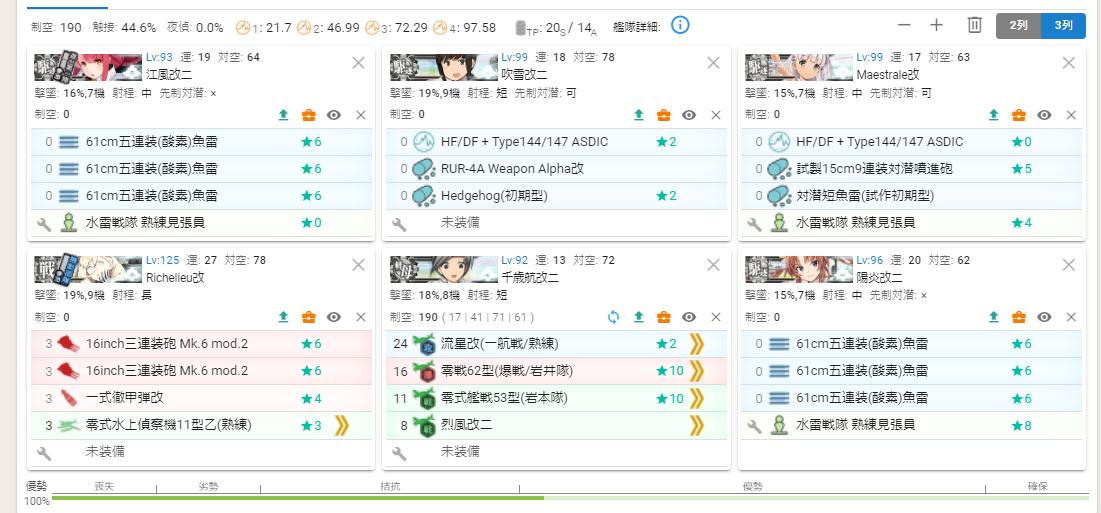
Task: Click 吹雪改二's empty 未装備 slot
Action: click(x=557, y=223)
